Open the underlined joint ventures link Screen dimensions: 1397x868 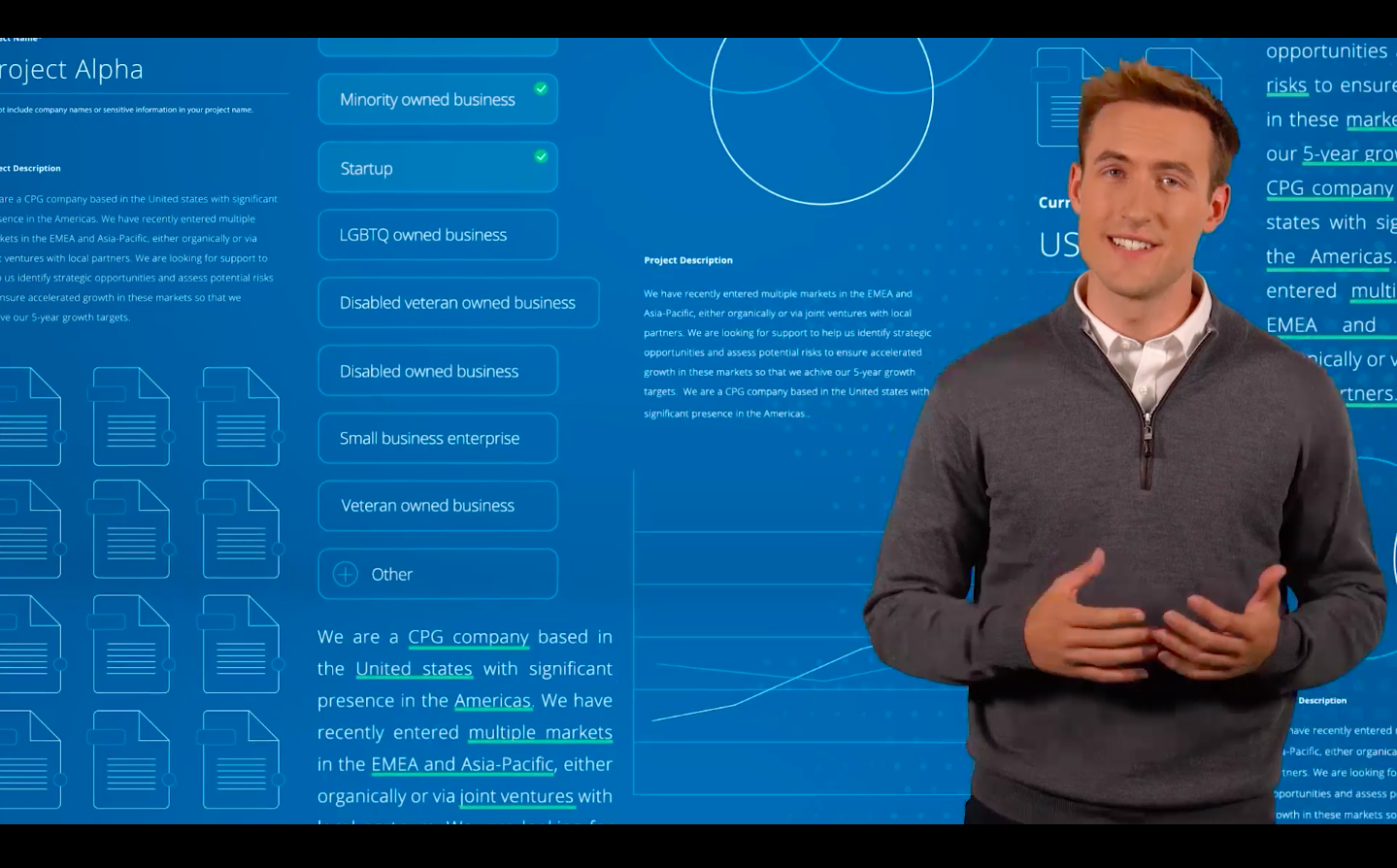pyautogui.click(x=516, y=796)
